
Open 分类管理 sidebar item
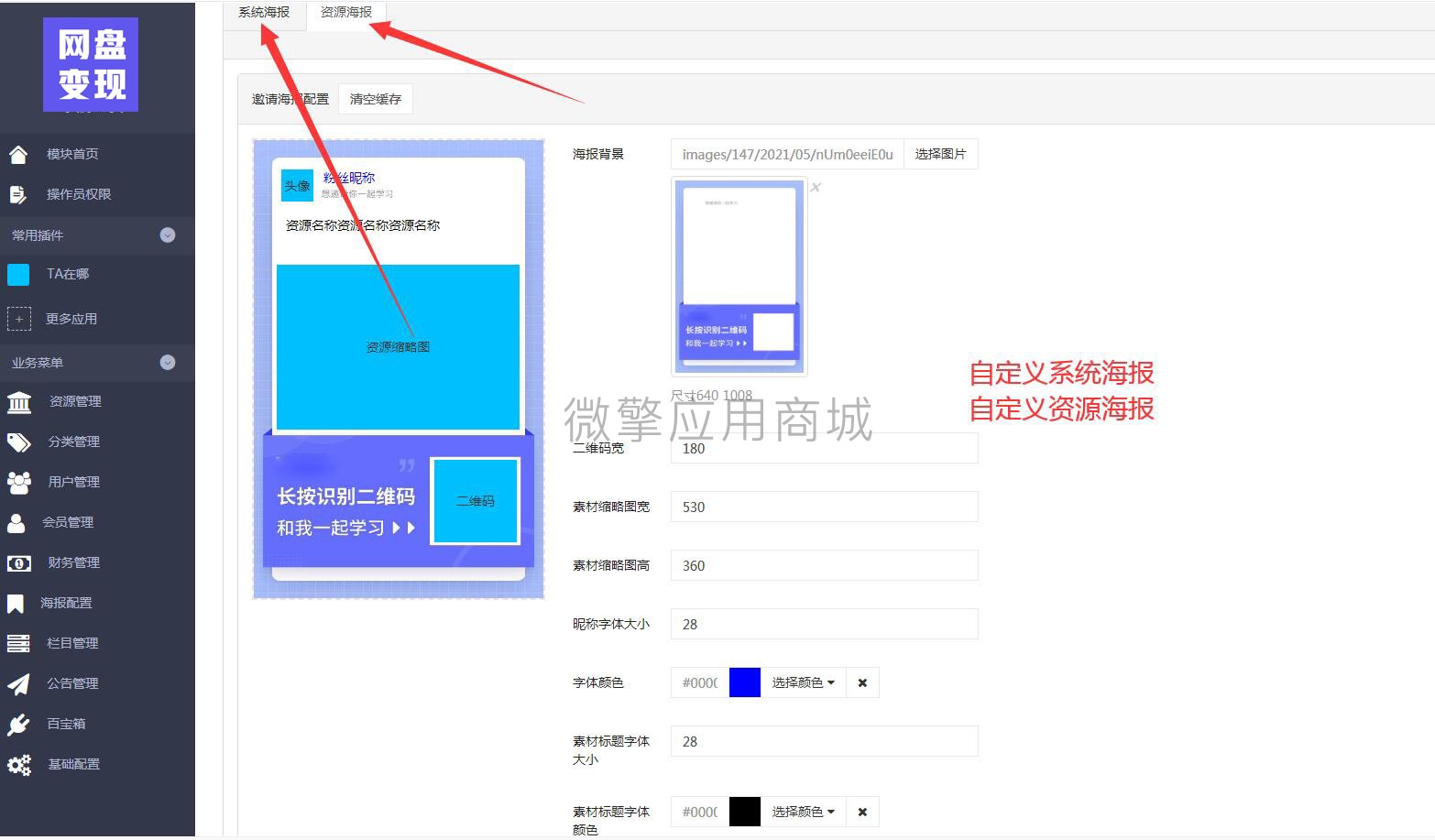74,442
